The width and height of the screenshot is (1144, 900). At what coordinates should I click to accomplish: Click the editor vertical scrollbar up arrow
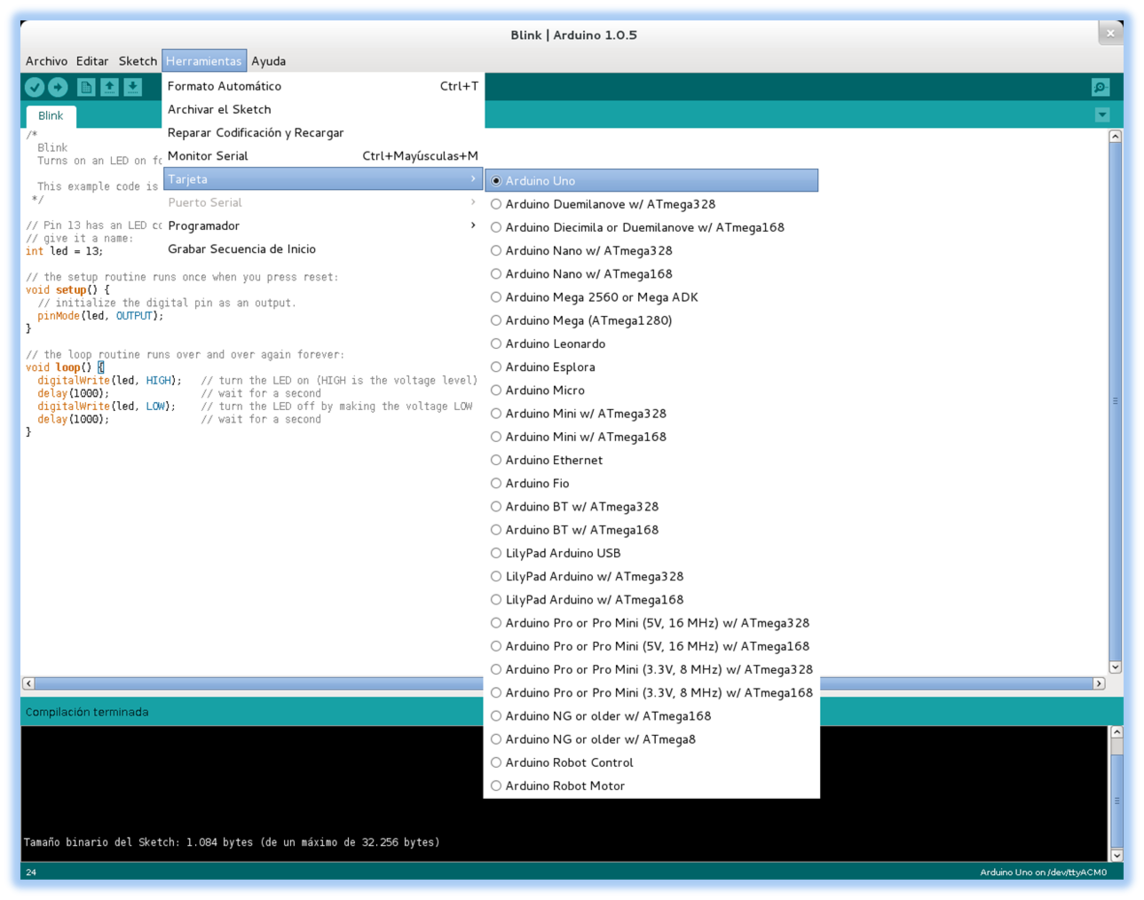coord(1115,136)
